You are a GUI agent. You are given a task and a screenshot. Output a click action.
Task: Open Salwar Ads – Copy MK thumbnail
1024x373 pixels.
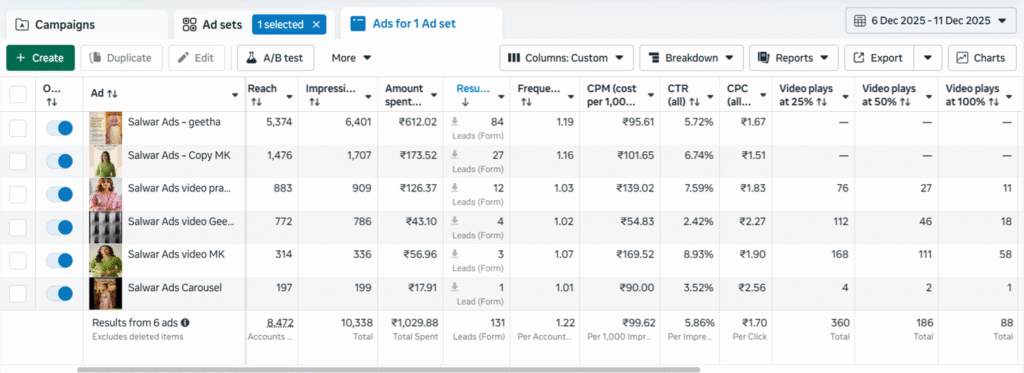(106, 161)
